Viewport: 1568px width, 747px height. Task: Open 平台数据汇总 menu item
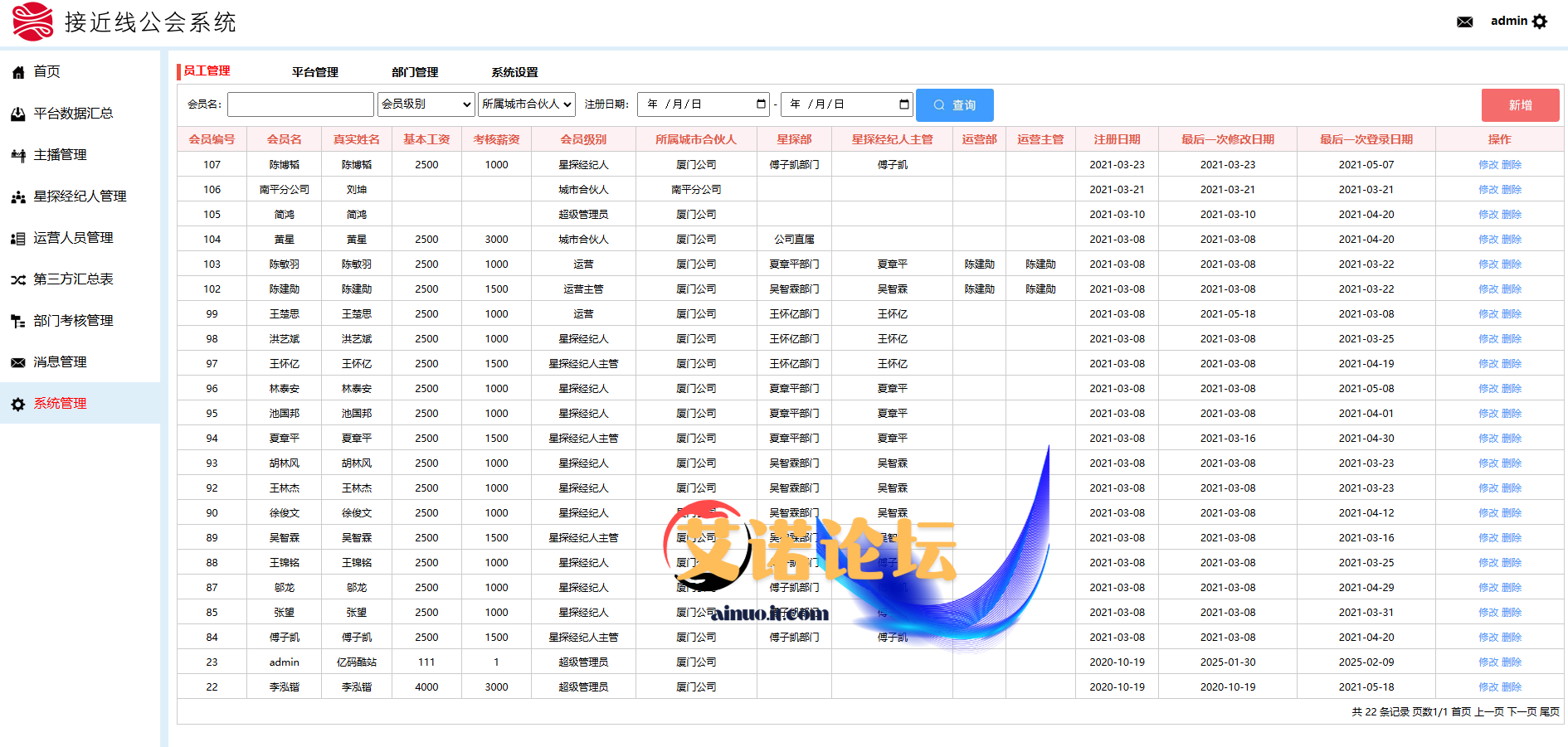(x=73, y=113)
